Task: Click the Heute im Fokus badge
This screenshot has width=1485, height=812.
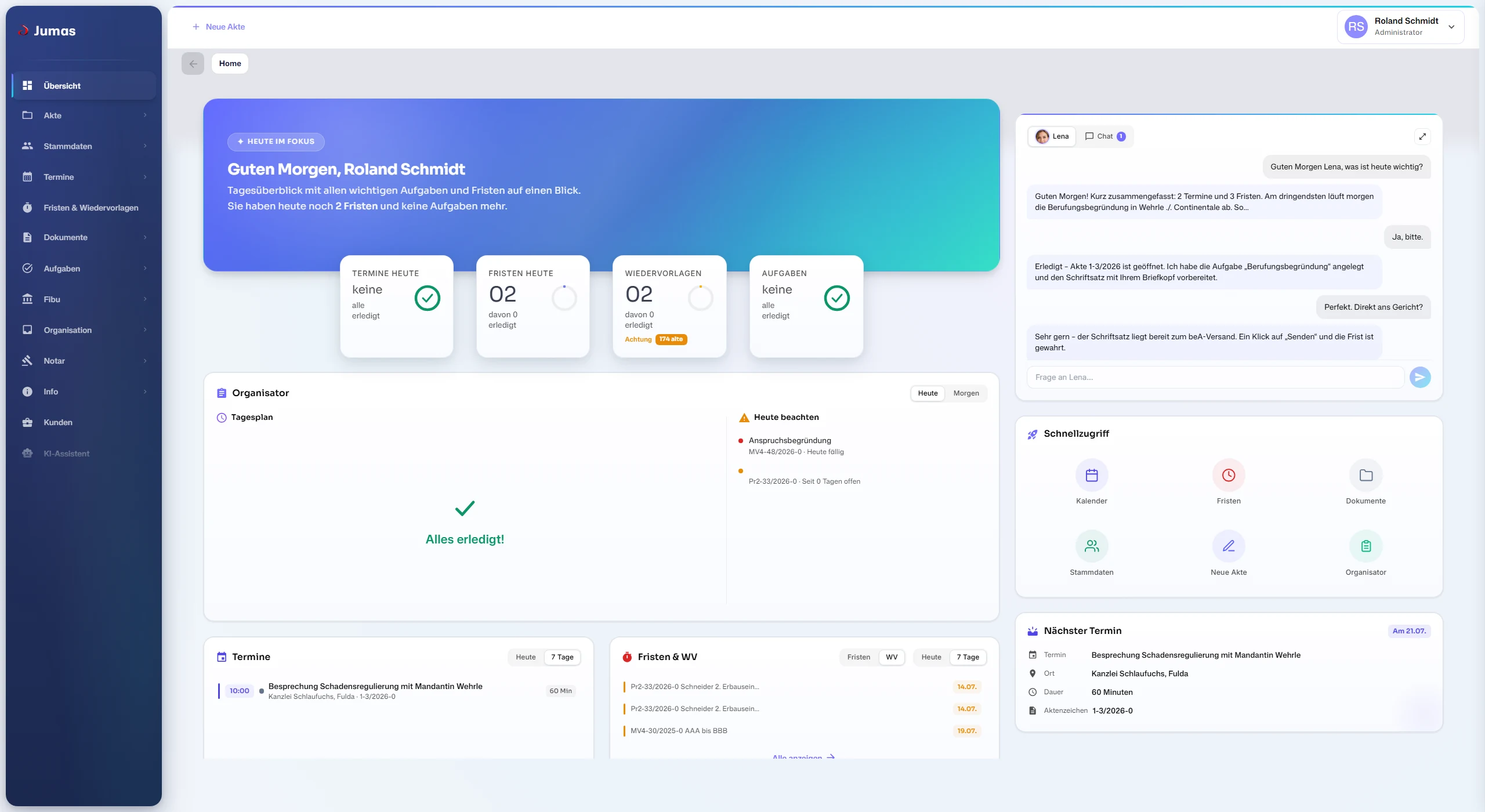Action: point(276,142)
